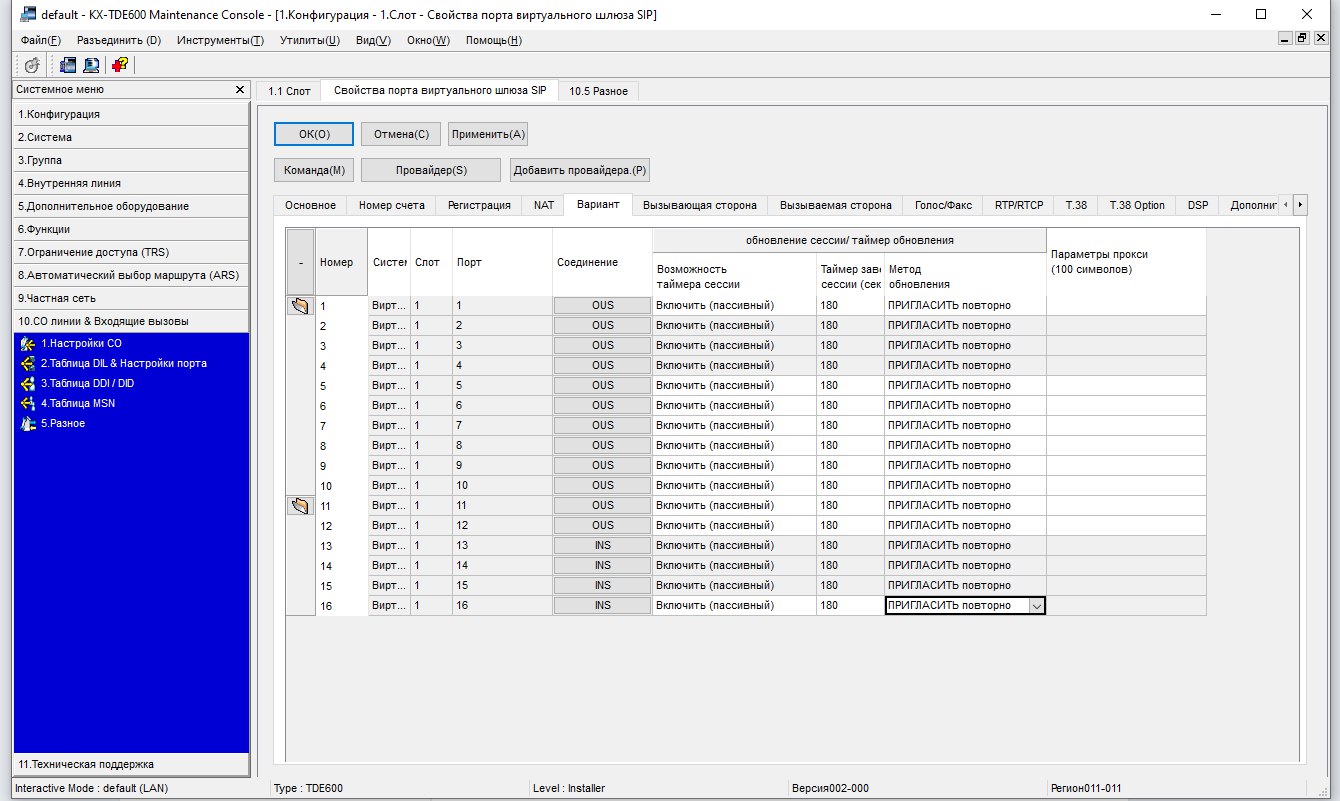Open the Помощь menu
Screen dimensions: 1340x801
[494, 40]
